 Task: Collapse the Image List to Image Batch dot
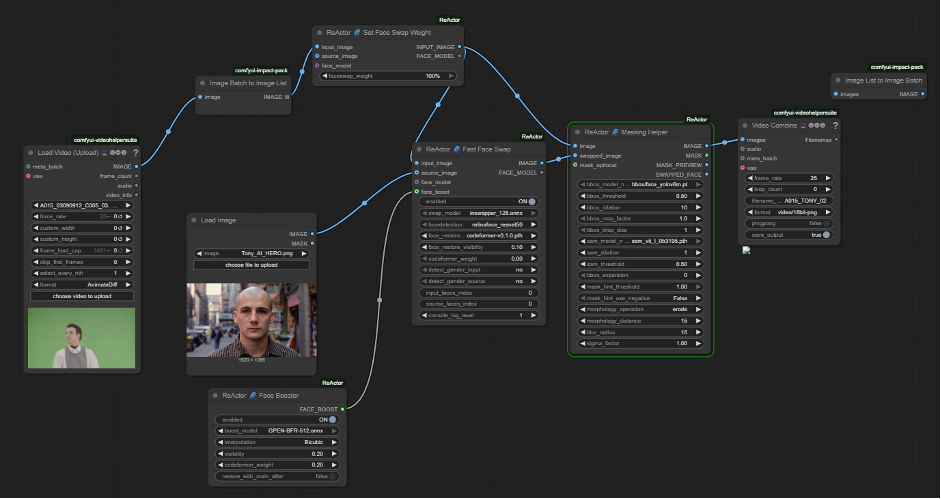click(x=838, y=80)
